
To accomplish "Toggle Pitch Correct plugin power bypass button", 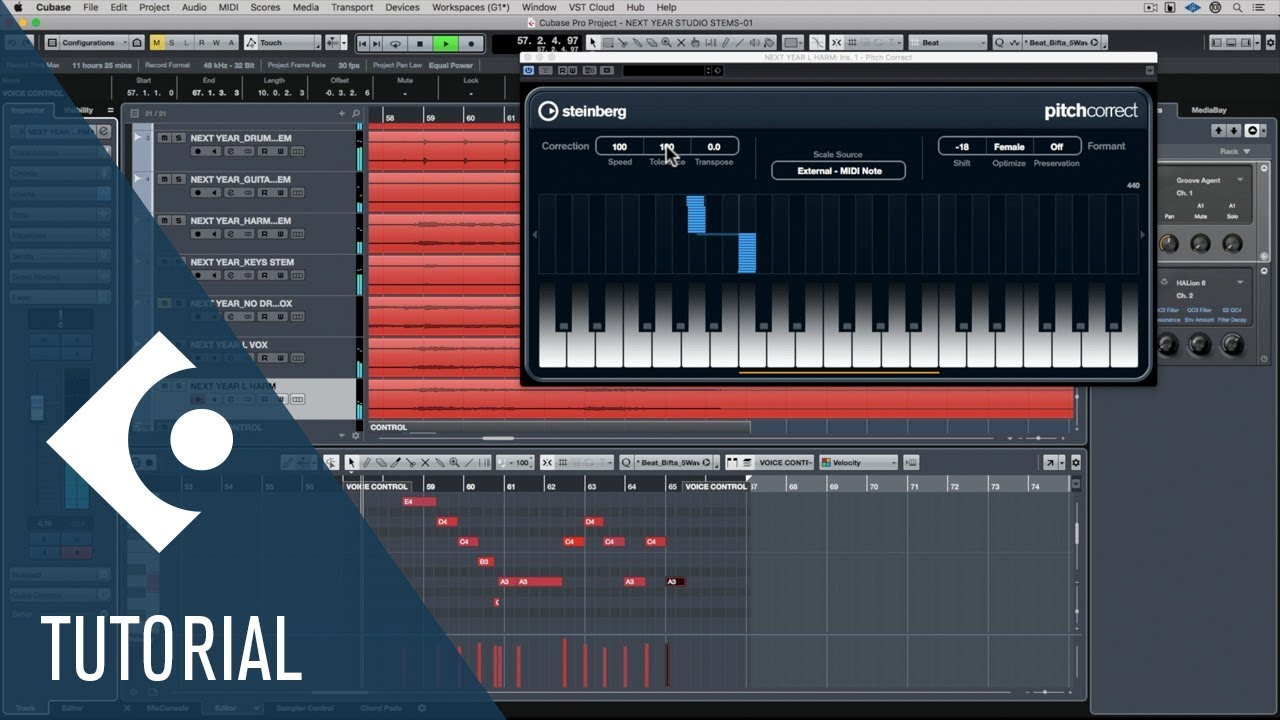I will click(528, 70).
